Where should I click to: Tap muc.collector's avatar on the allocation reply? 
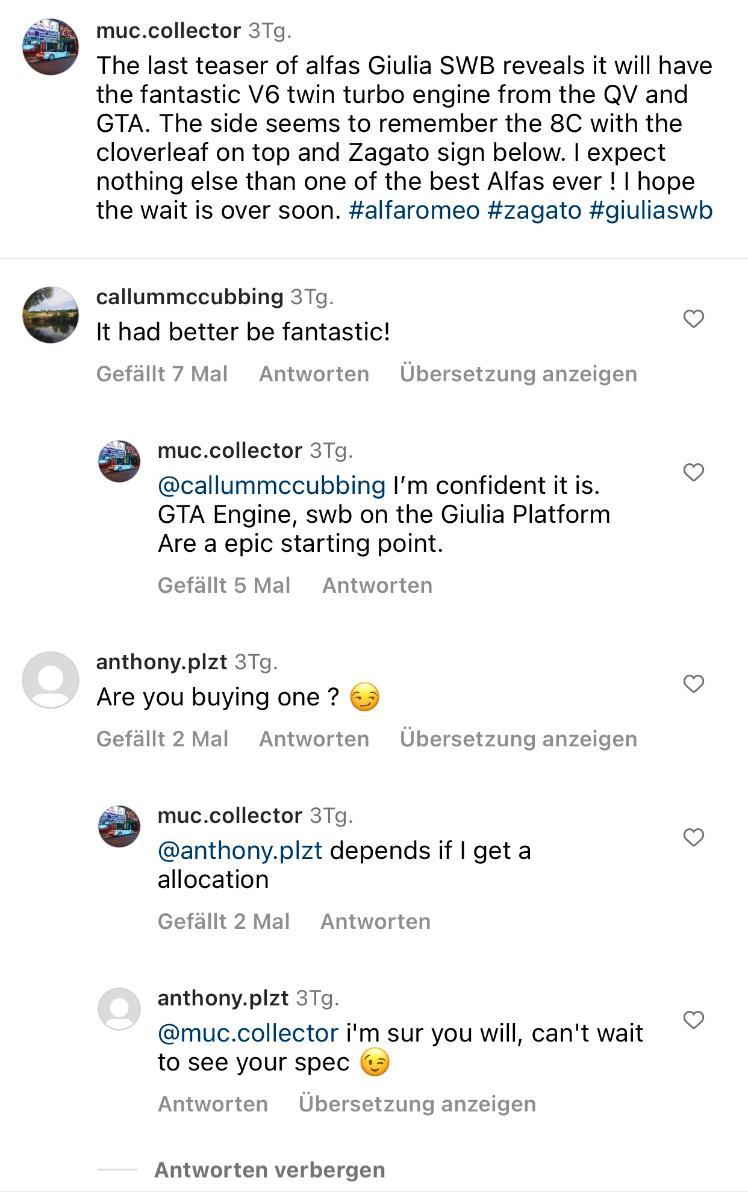coord(119,826)
